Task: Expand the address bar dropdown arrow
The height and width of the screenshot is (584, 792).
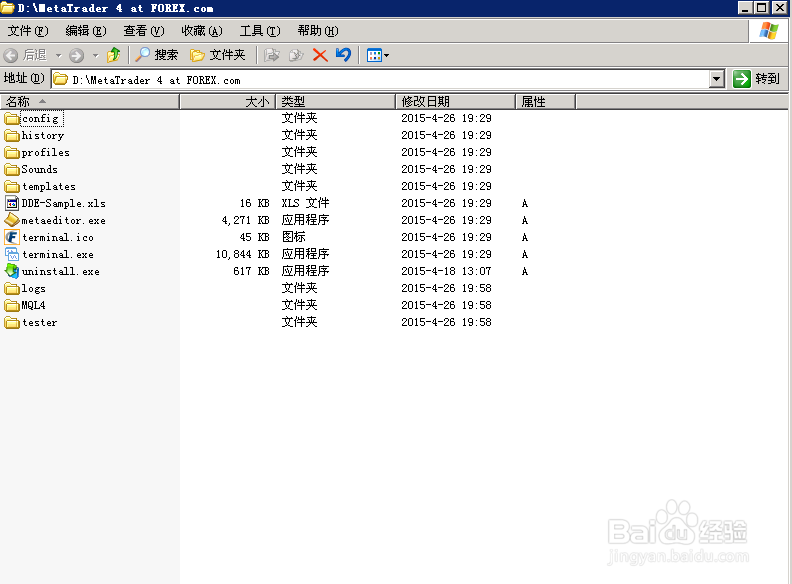Action: tap(717, 79)
